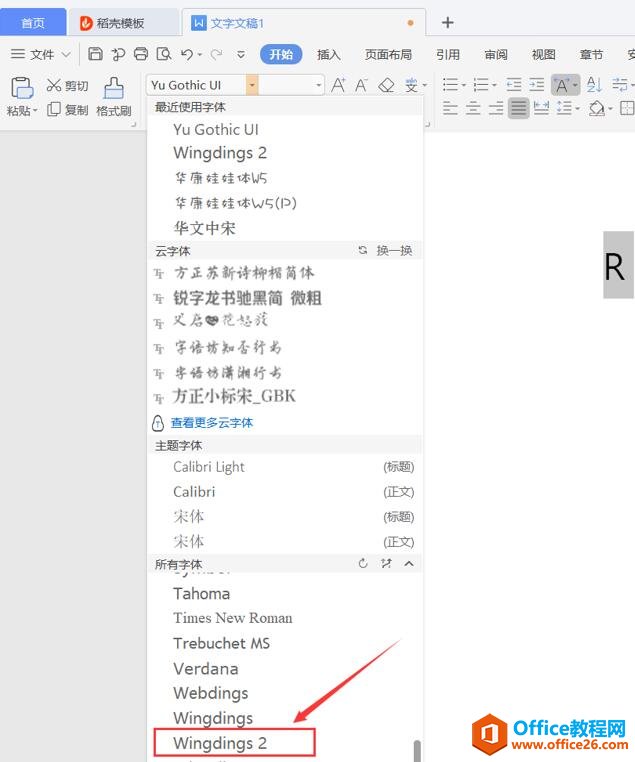Increase font size with A+ icon

338,86
